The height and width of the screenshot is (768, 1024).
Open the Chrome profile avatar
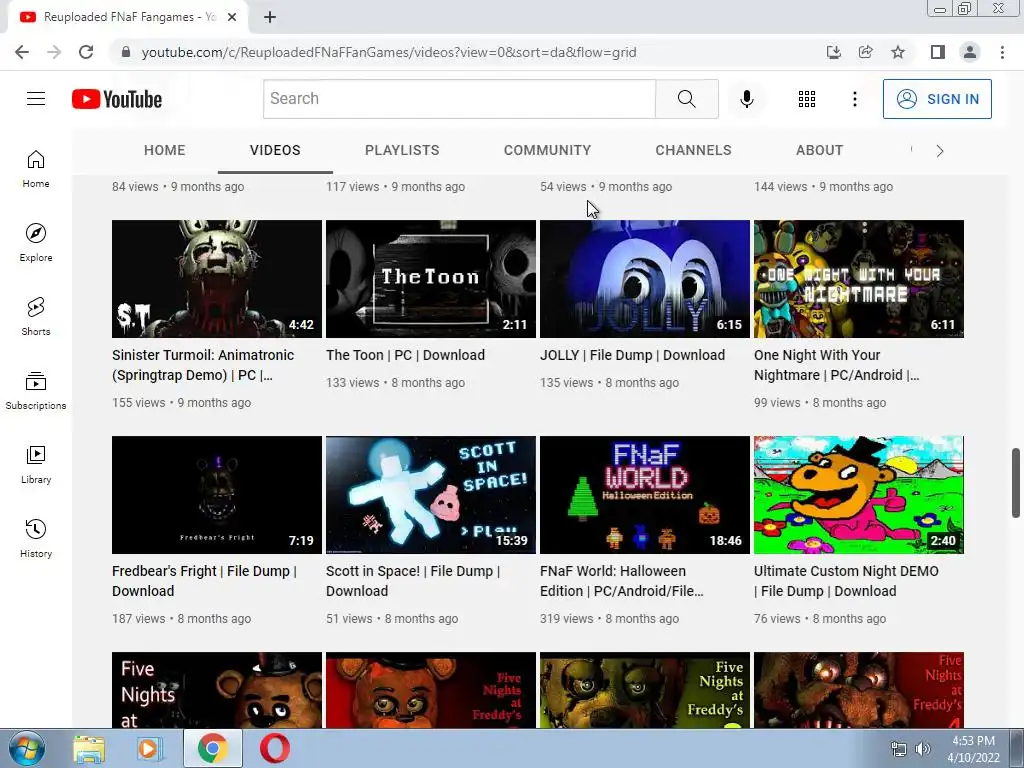pos(970,52)
